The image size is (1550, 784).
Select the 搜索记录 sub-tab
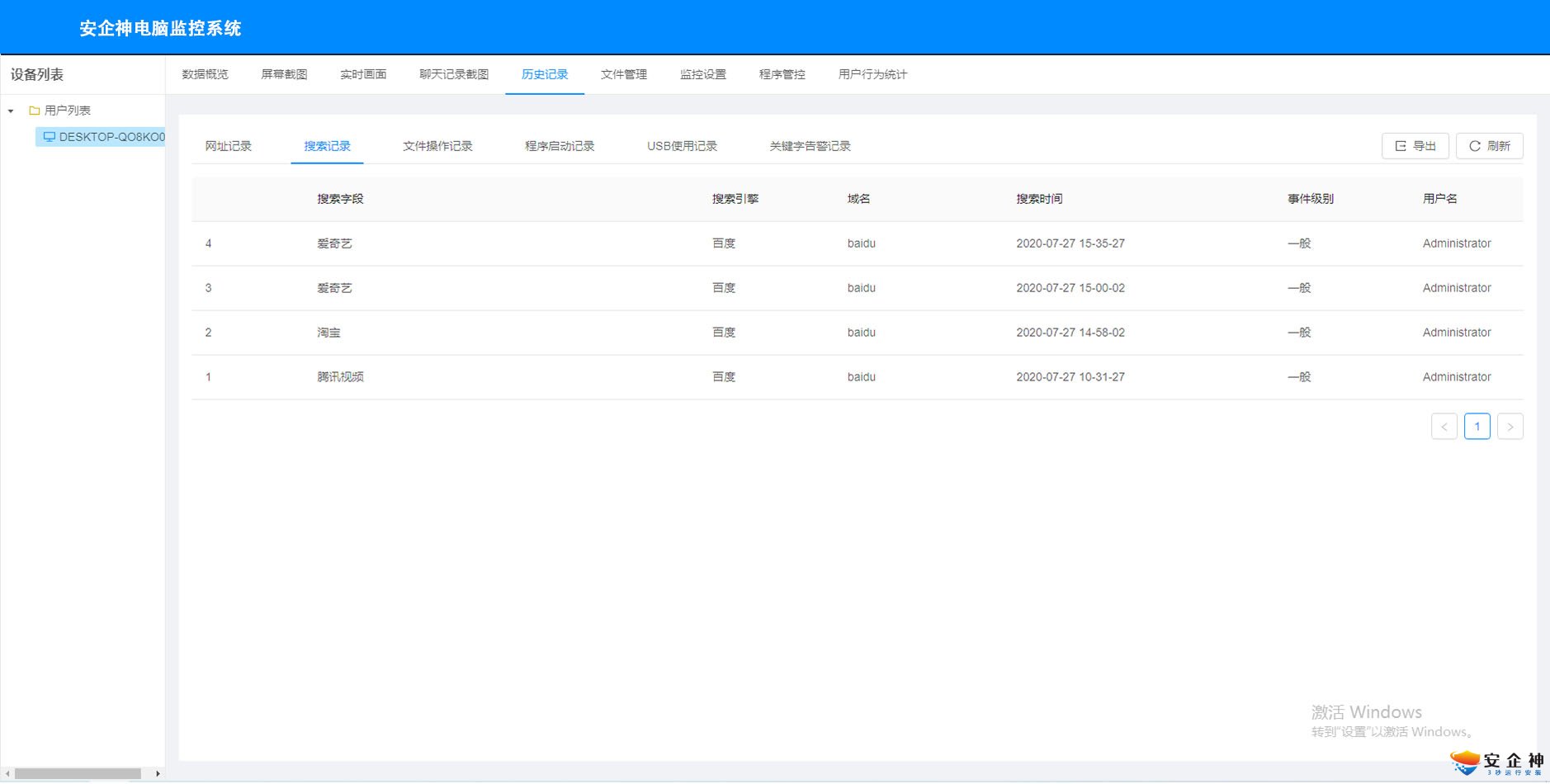328,146
